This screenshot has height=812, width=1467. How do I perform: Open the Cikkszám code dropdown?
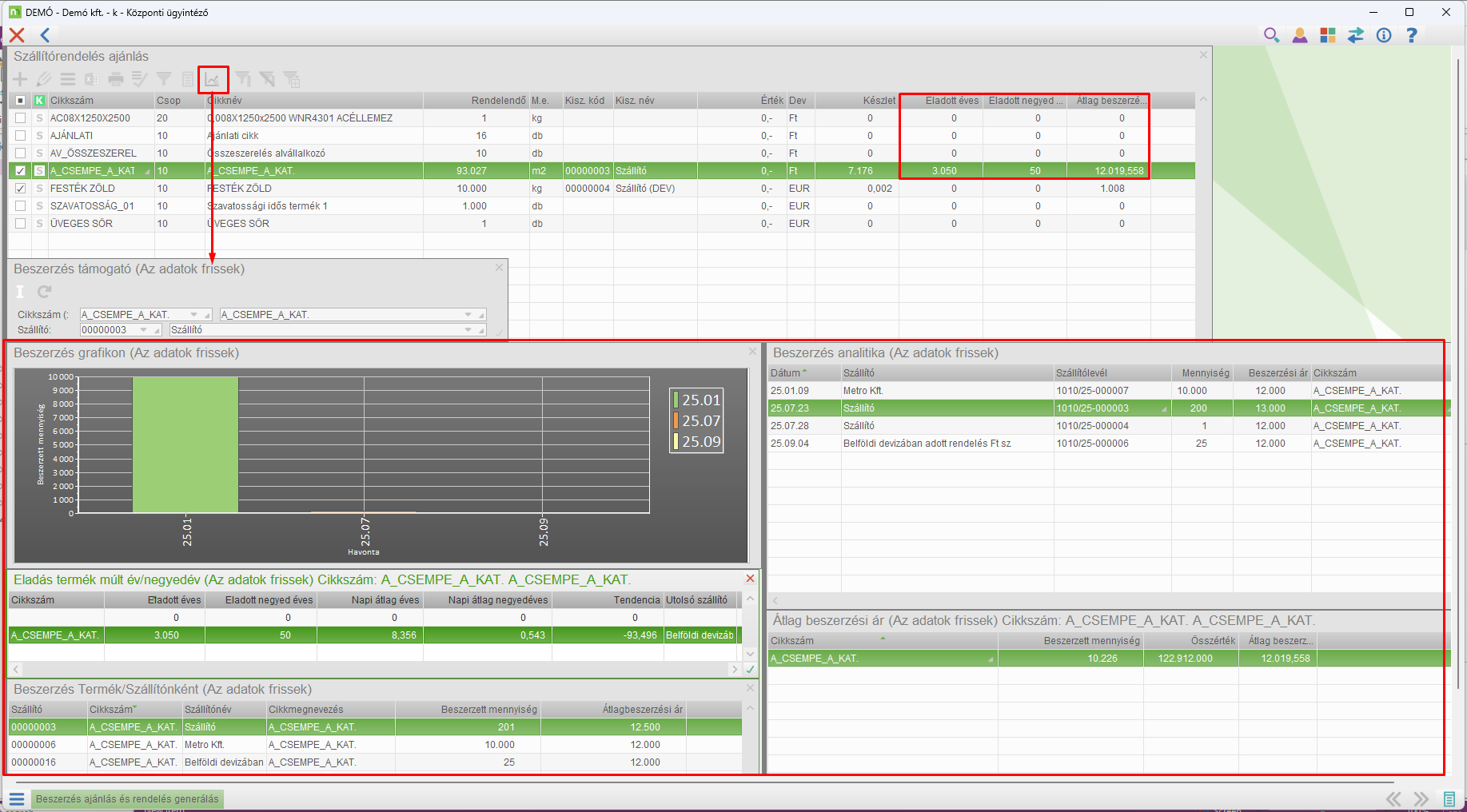tap(193, 315)
